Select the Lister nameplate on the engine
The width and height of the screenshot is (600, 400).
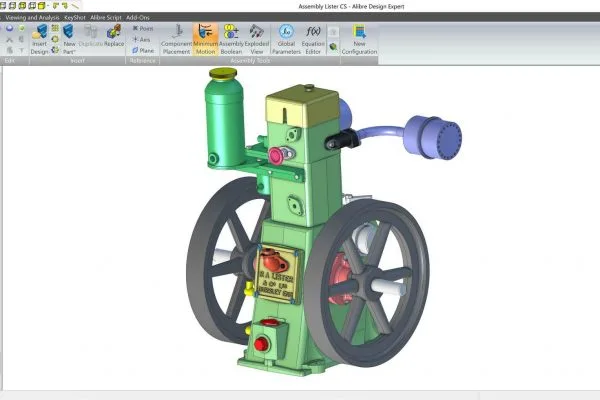[x=277, y=274]
